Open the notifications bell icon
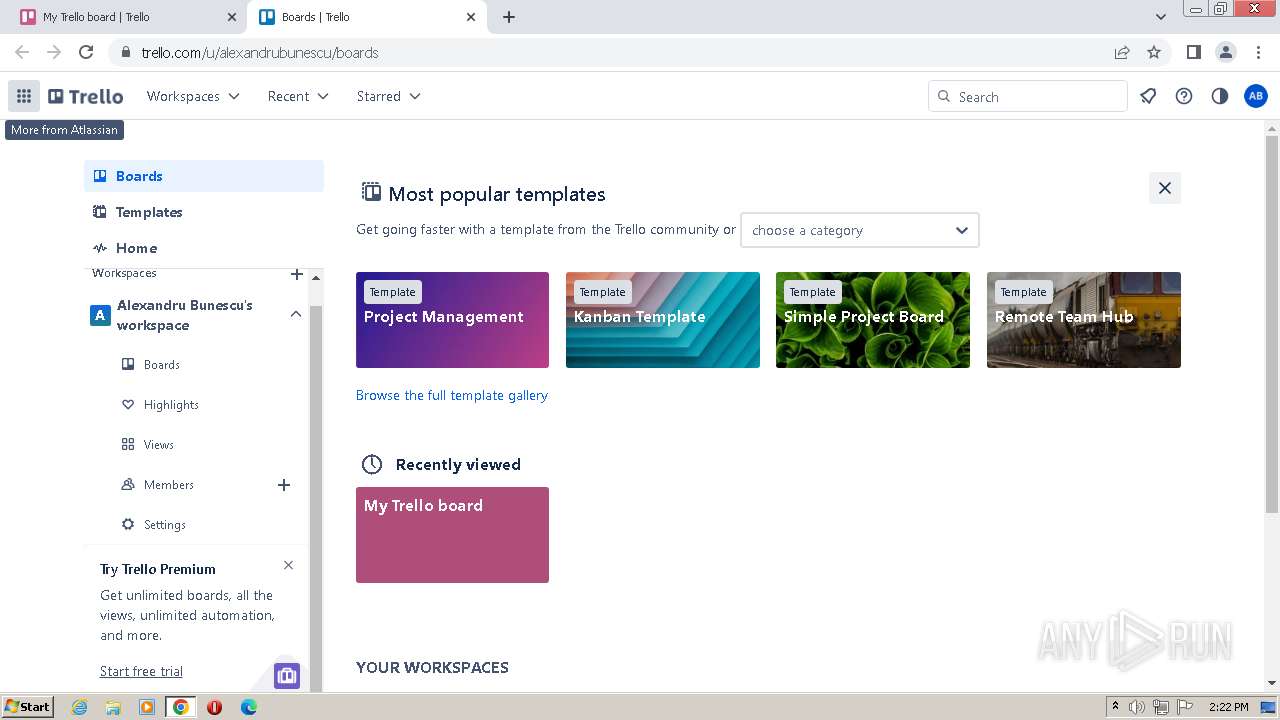 [1148, 96]
